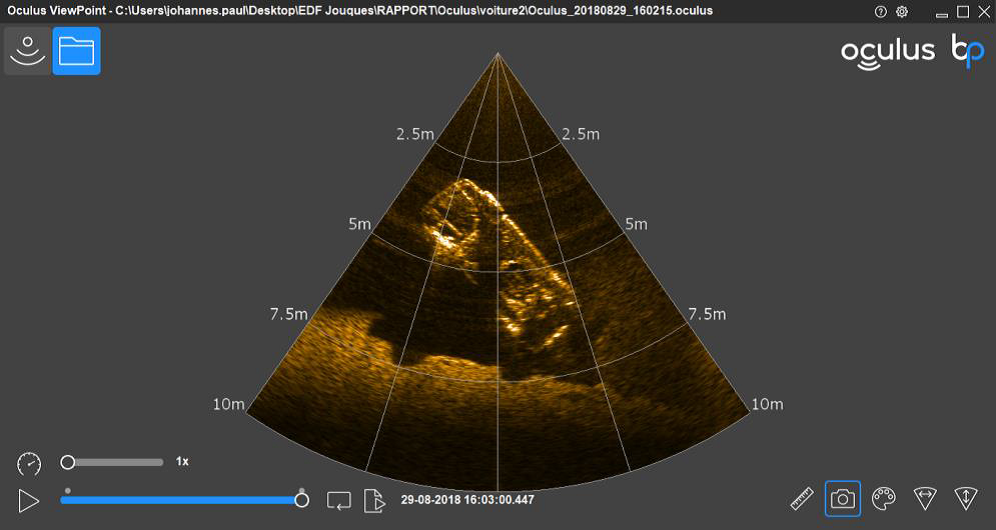Screen dimensions: 996x530
Task: Open the color palette selector
Action: [884, 499]
